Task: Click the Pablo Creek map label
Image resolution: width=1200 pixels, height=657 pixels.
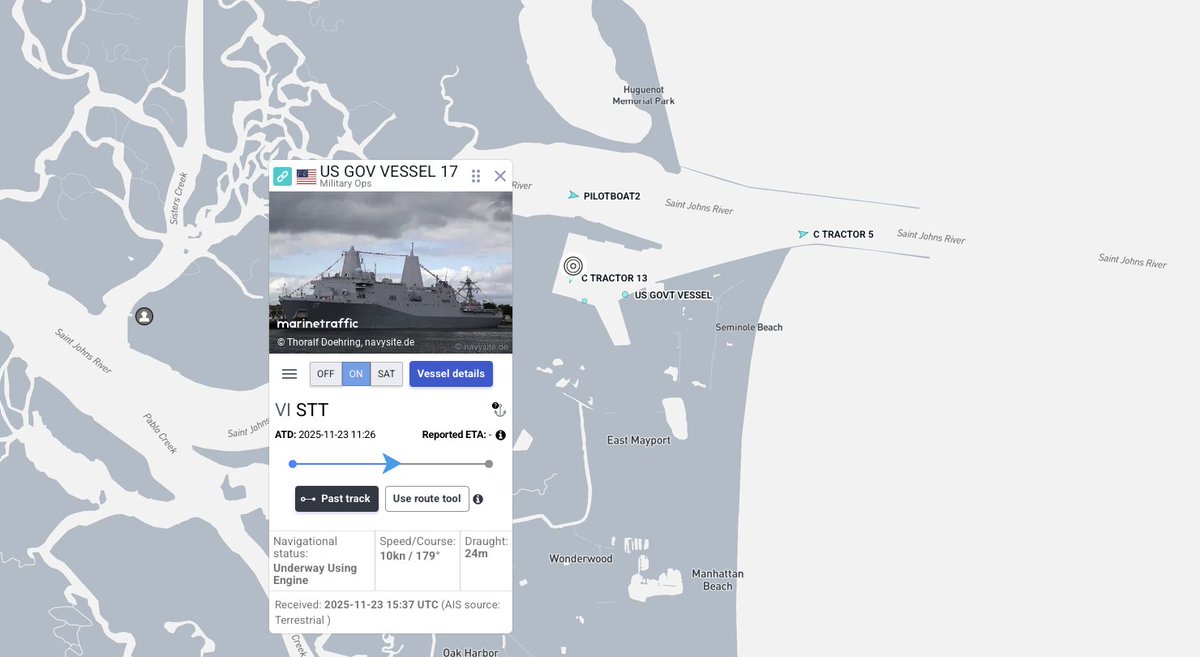Action: [x=160, y=434]
